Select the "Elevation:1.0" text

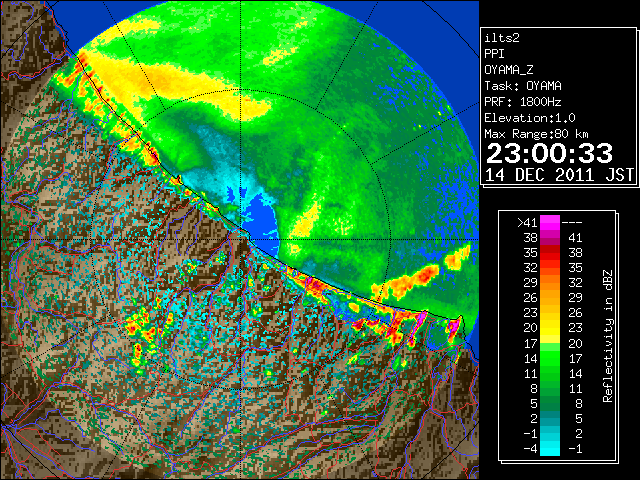click(530, 118)
